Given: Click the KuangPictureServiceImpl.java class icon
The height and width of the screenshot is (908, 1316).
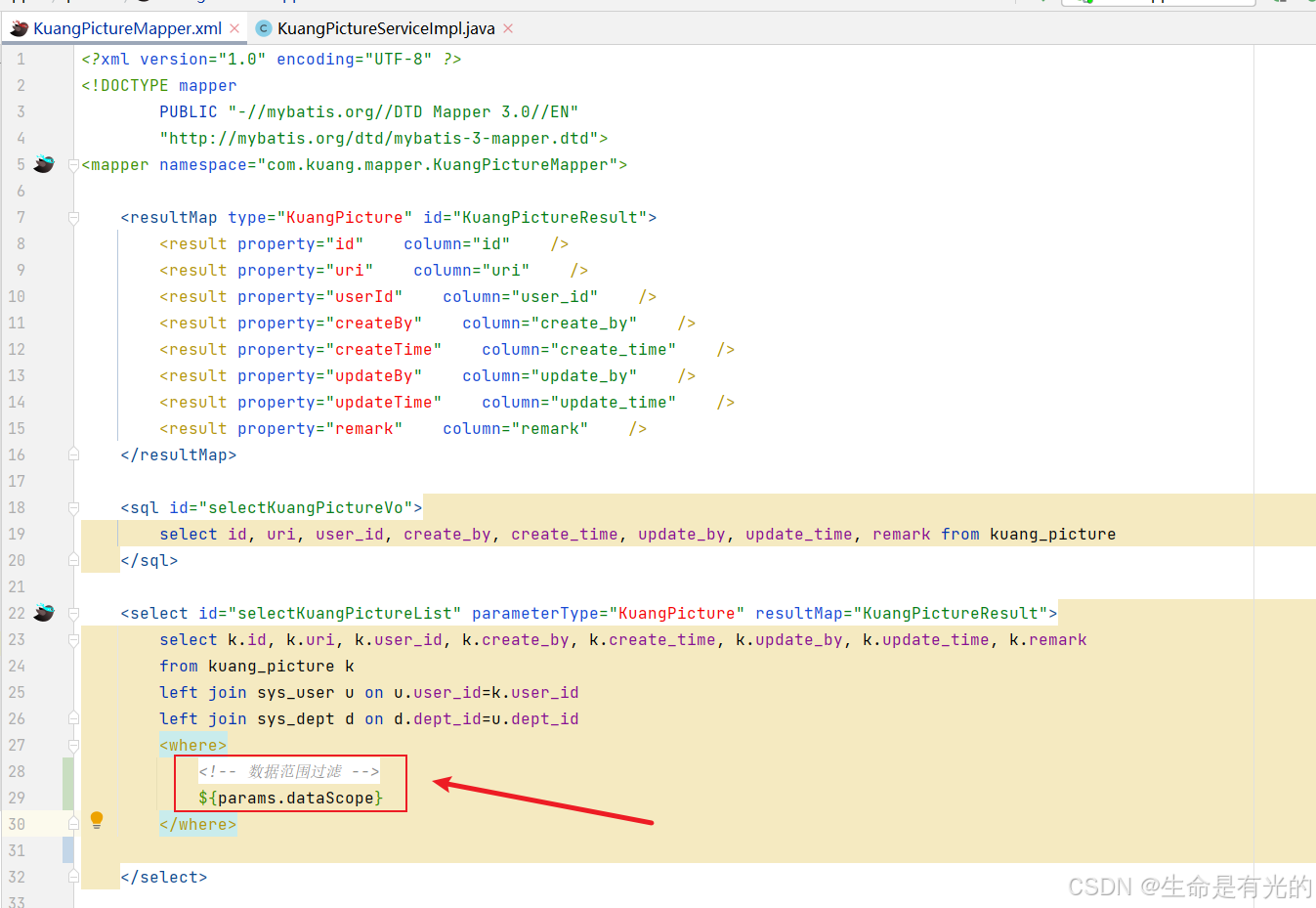Looking at the screenshot, I should [x=263, y=28].
